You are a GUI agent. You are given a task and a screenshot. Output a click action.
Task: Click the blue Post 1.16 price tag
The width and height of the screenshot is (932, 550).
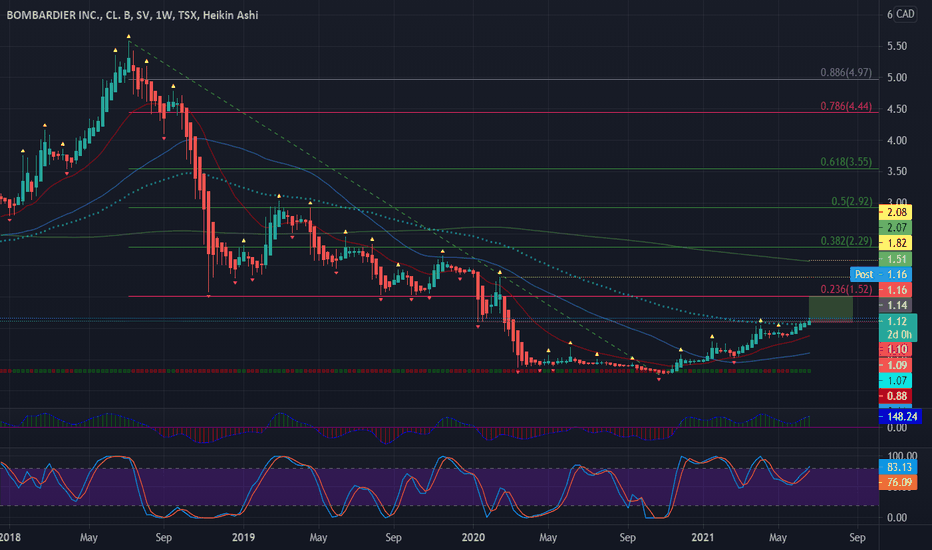(881, 274)
